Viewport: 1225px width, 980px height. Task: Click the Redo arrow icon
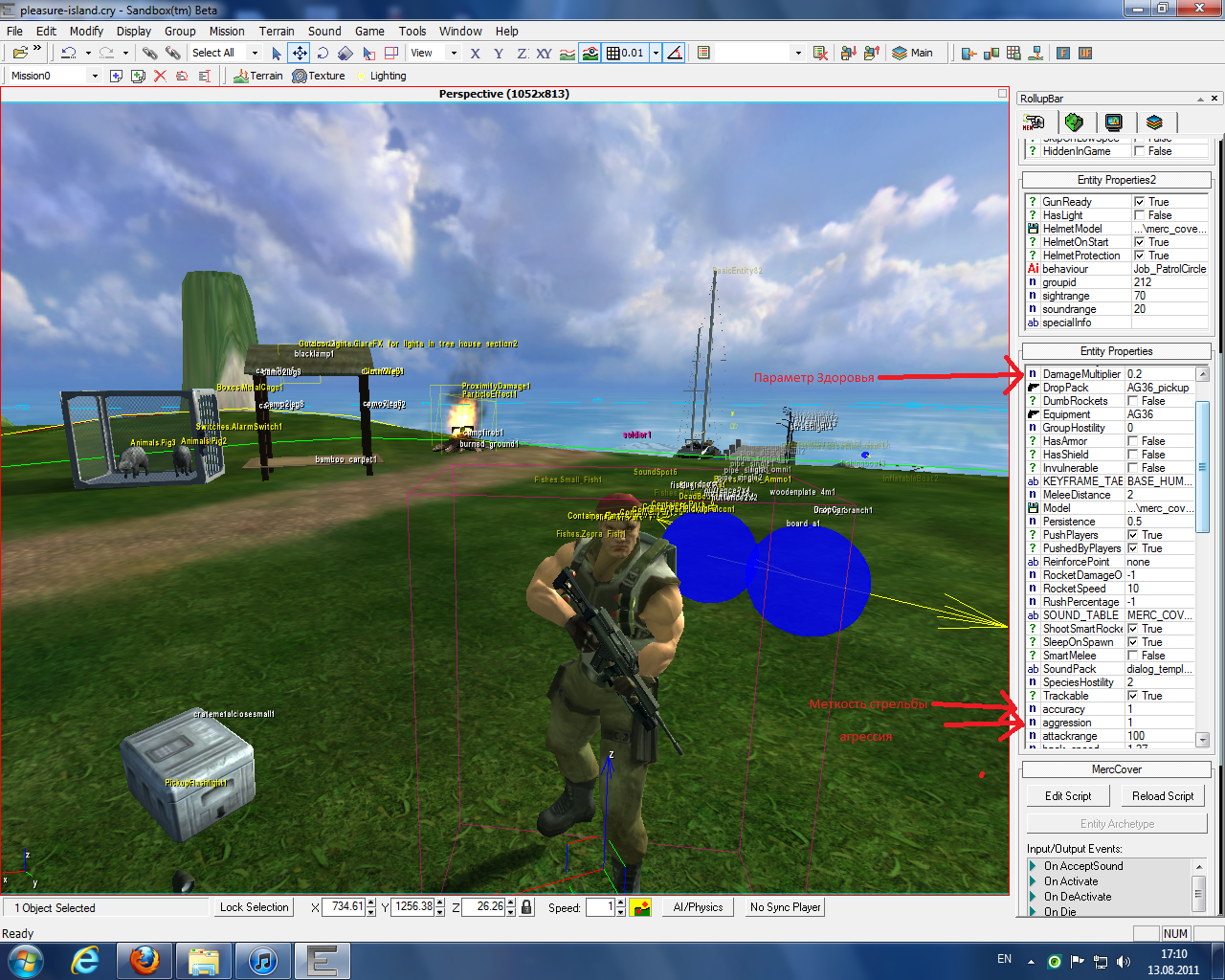[x=106, y=53]
